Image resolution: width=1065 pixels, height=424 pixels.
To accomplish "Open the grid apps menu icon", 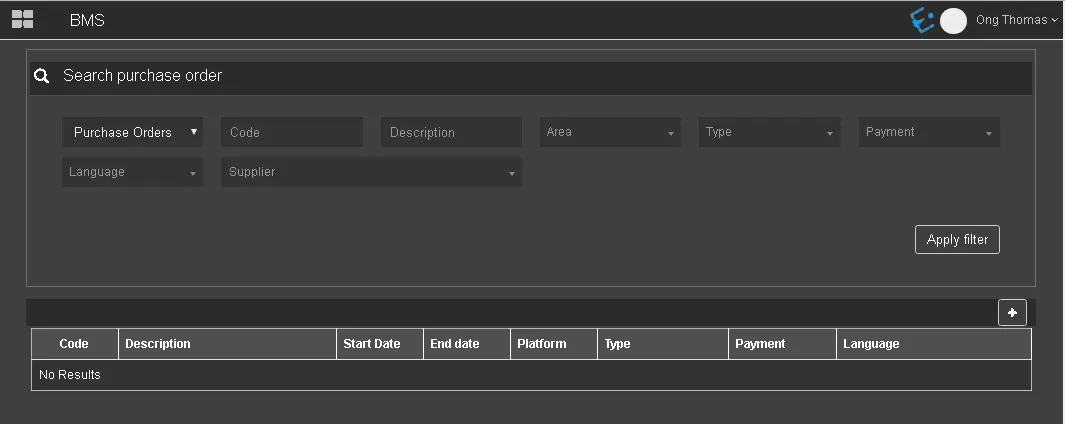I will 22,19.
